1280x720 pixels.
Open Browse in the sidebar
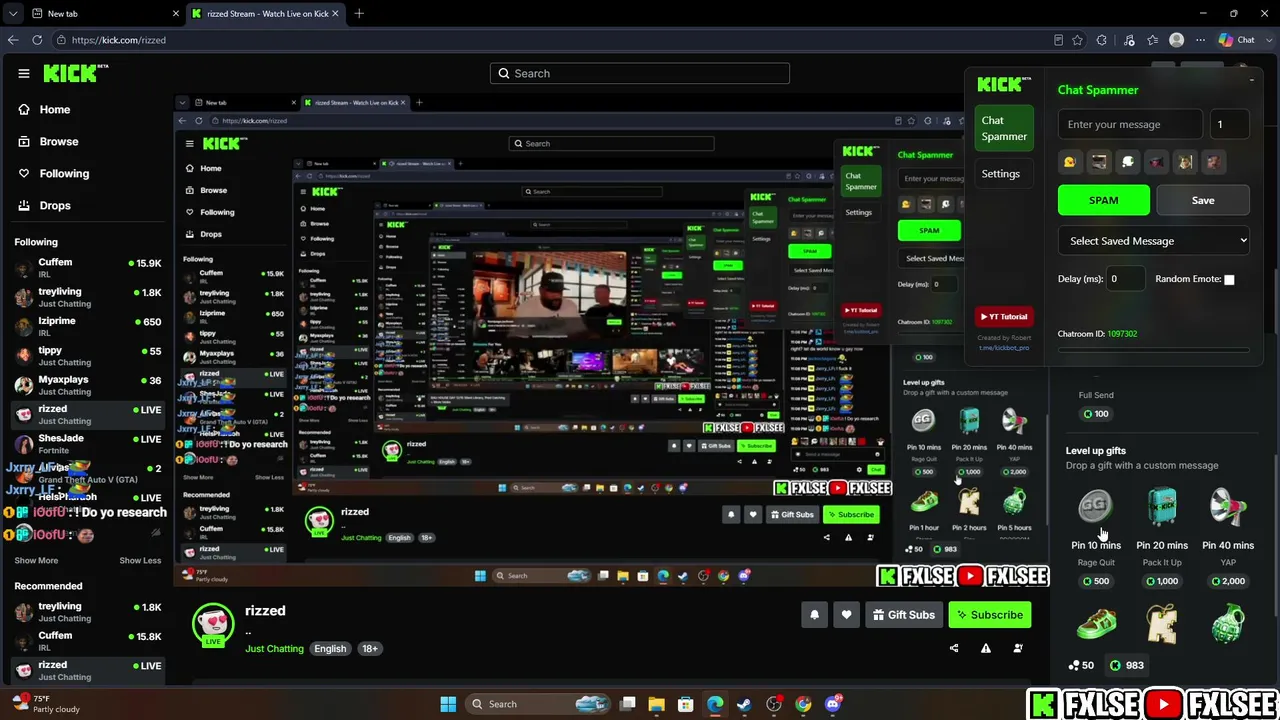[x=59, y=141]
